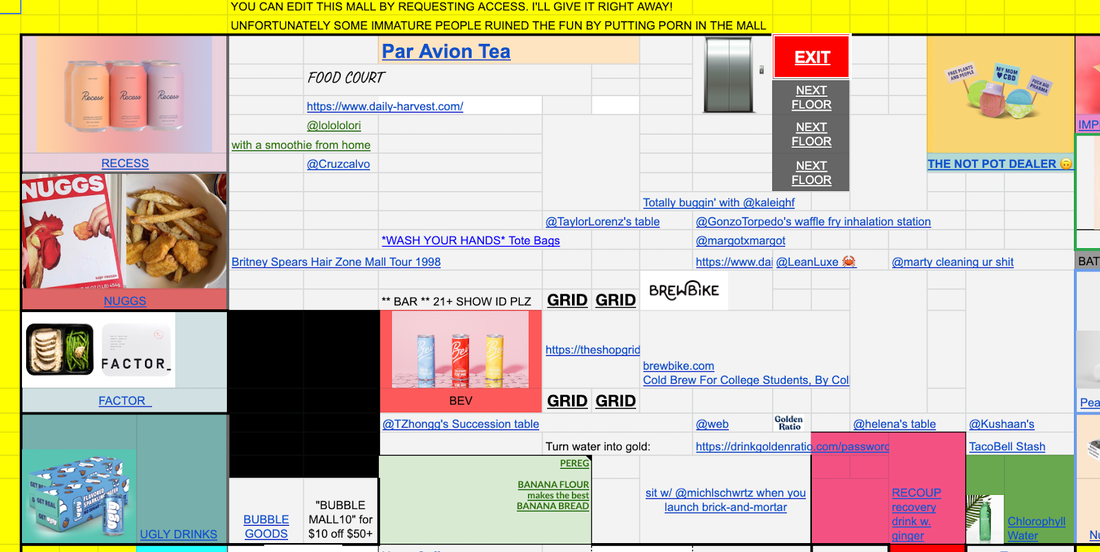This screenshot has height=552, width=1100.
Task: Select the FOOD COURT heading cell
Action: coord(347,78)
